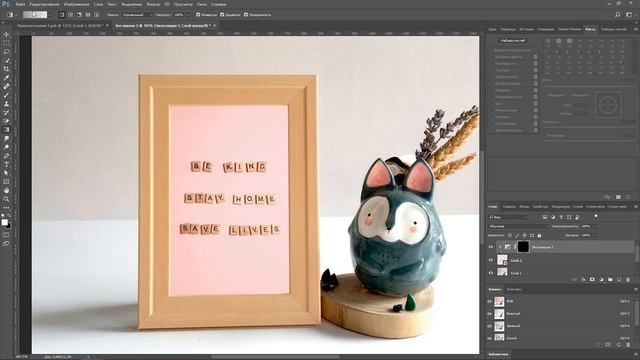This screenshot has width=640, height=360.
Task: Select the Healing Brush tool
Action: pyautogui.click(x=6, y=87)
